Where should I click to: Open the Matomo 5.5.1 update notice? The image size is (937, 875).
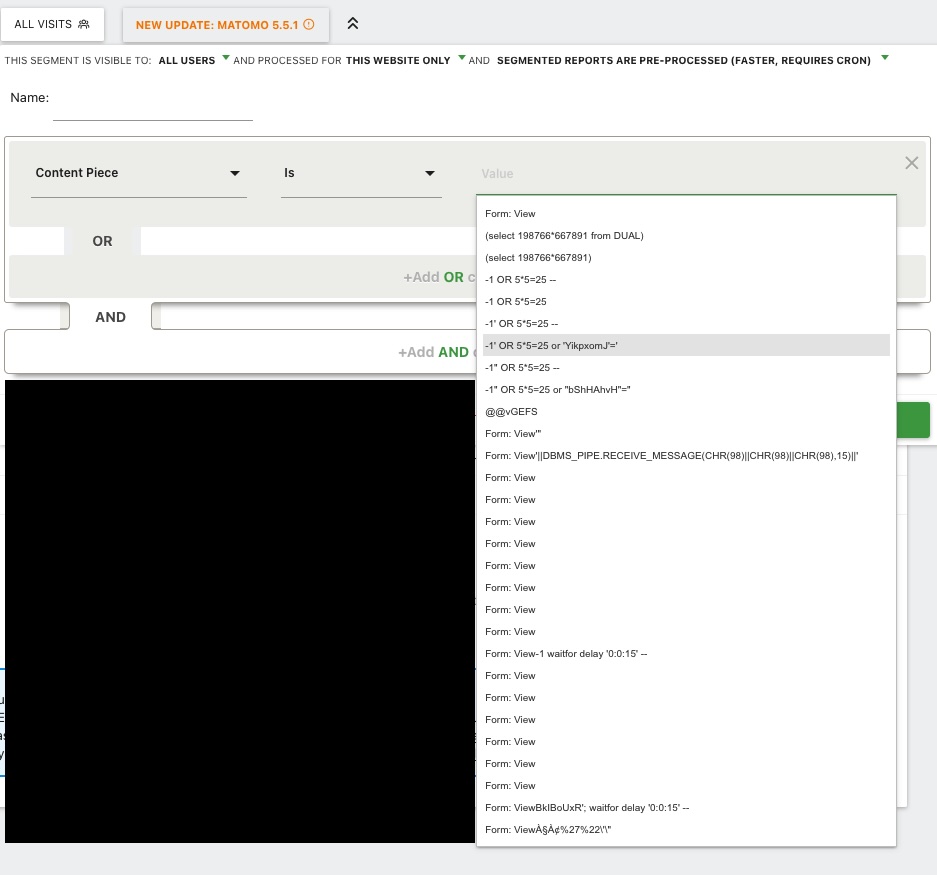coord(225,24)
